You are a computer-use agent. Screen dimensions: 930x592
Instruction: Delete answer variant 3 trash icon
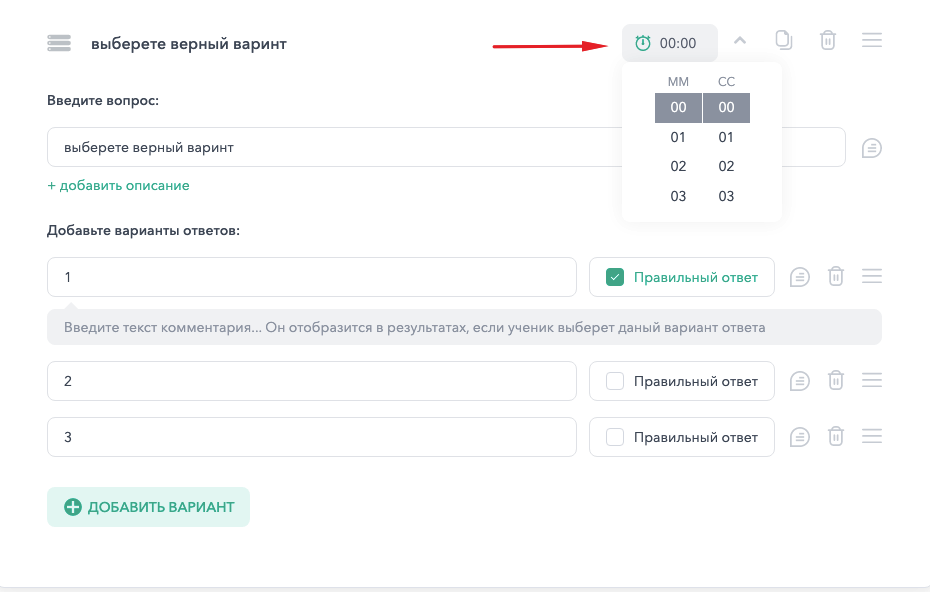click(x=836, y=437)
